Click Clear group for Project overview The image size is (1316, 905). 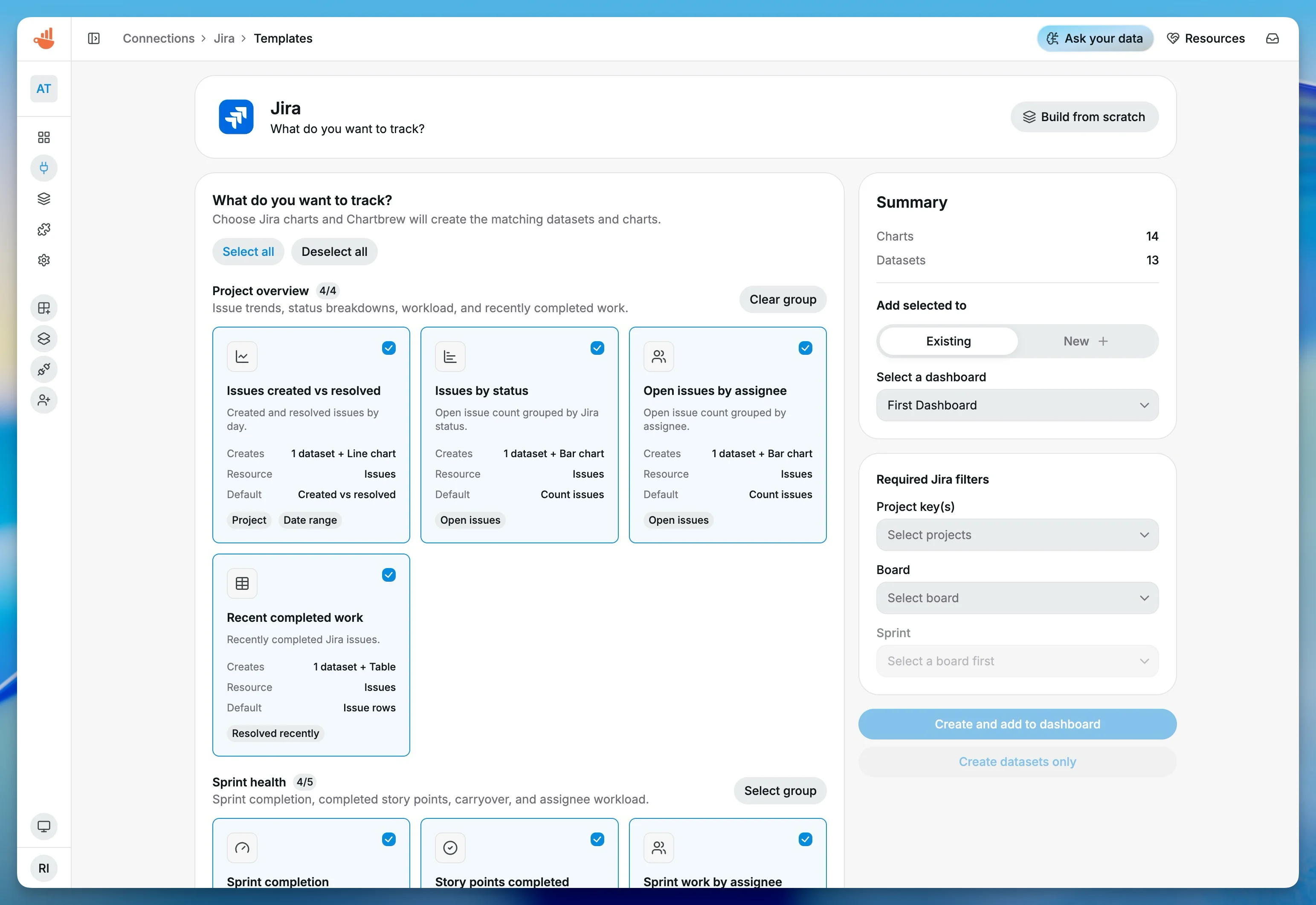(783, 299)
